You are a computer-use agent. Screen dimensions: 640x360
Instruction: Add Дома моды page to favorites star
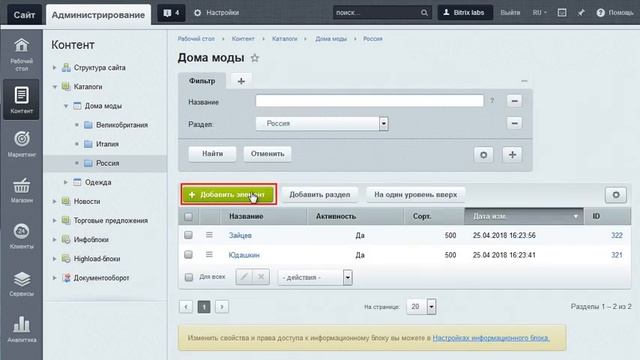point(255,58)
